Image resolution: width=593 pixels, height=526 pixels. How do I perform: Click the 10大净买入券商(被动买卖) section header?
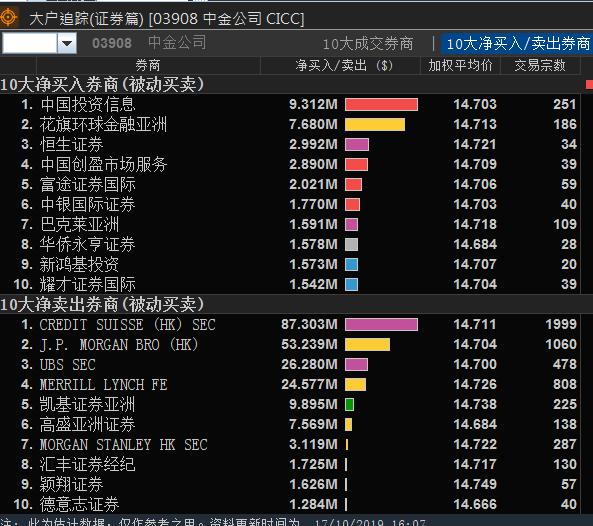click(290, 84)
